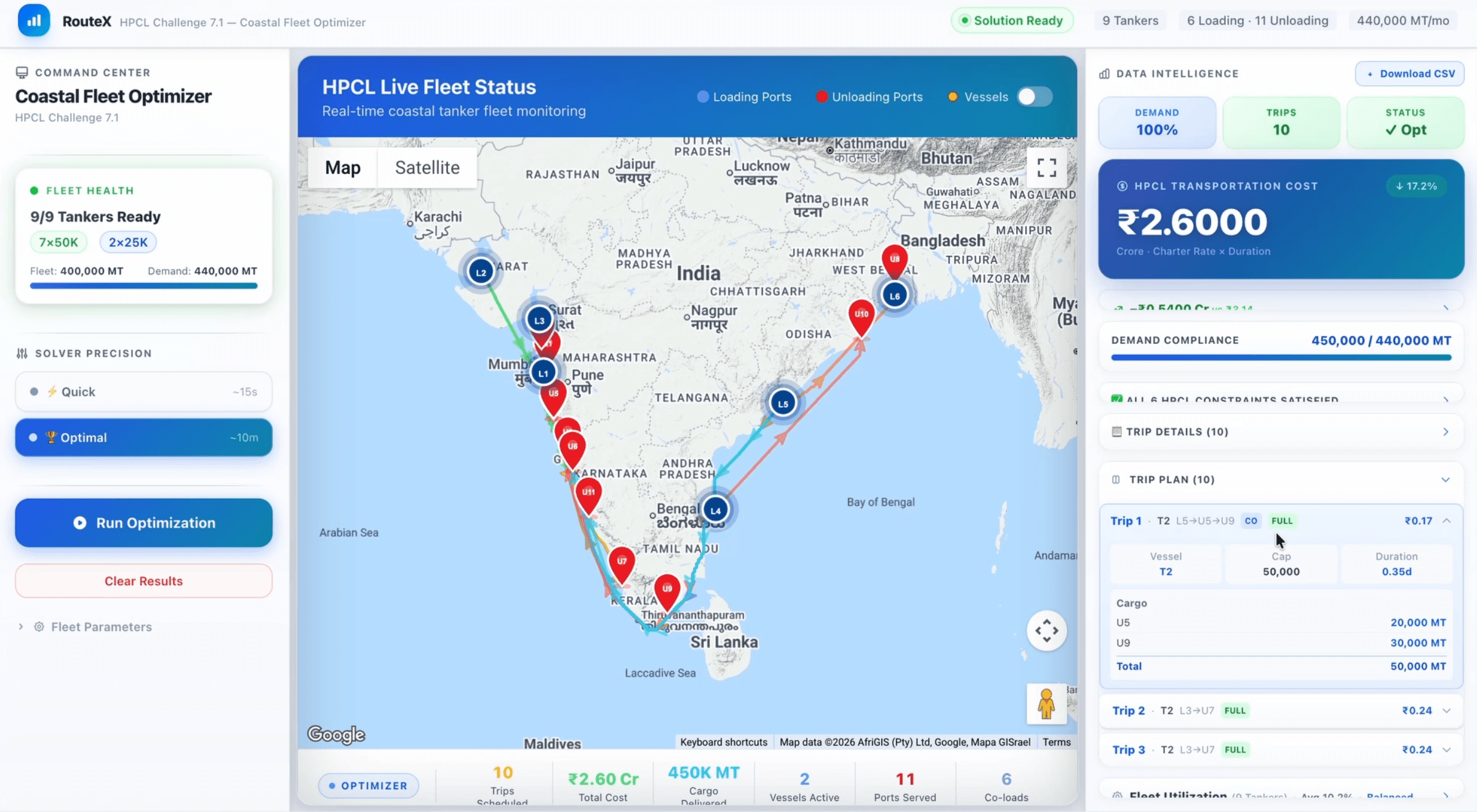Click the L5 loading port marker
This screenshot has height=812, width=1477.
(782, 404)
